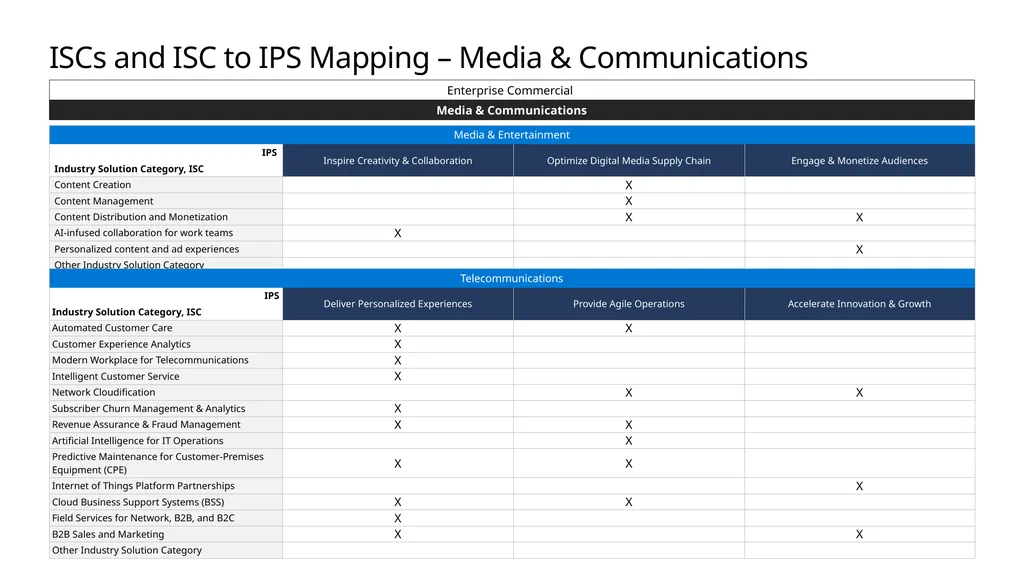Click Field Services for Network, B2B, and B2C
Image resolution: width=1024 pixels, height=575 pixels.
[x=143, y=518]
